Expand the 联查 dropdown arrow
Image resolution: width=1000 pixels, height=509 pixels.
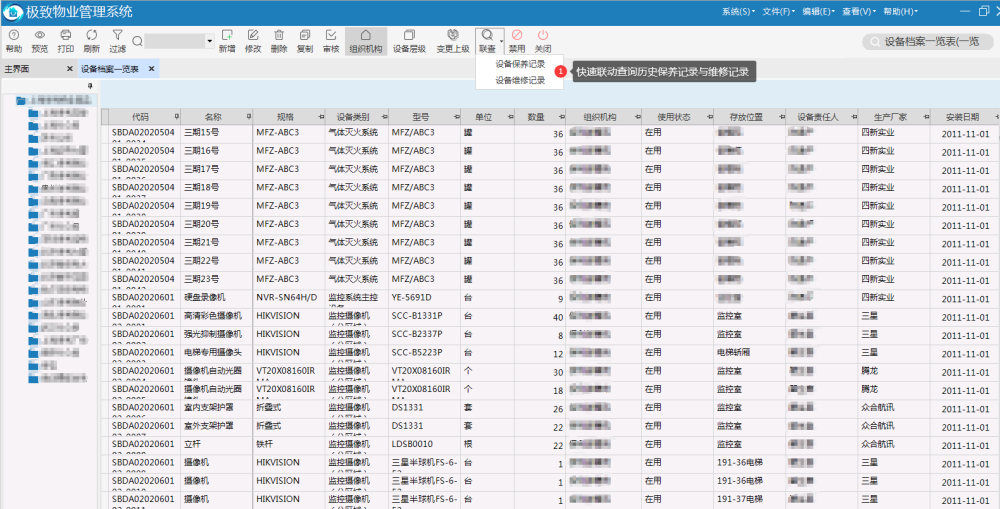point(501,41)
